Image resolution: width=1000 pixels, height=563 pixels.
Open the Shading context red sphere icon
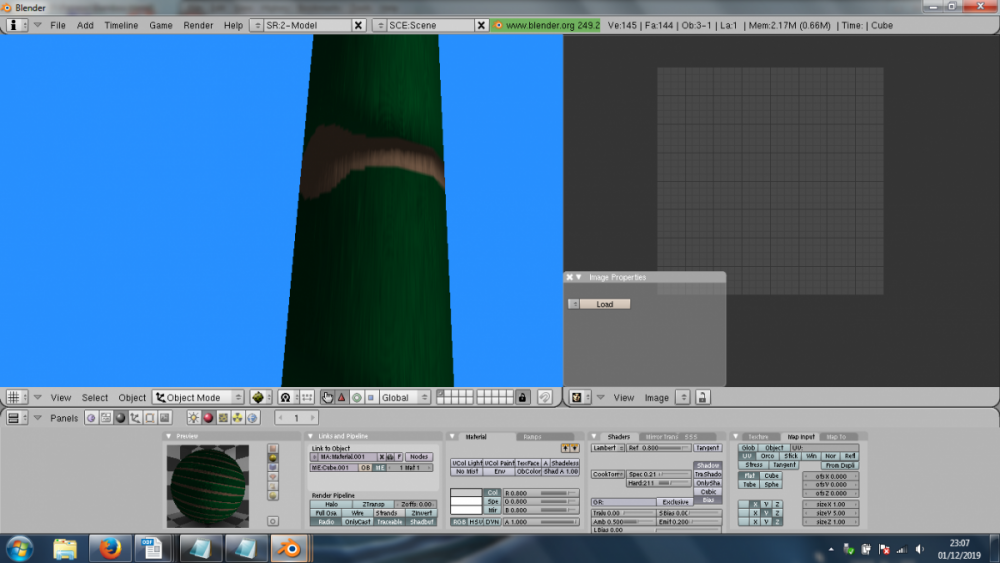tap(208, 418)
